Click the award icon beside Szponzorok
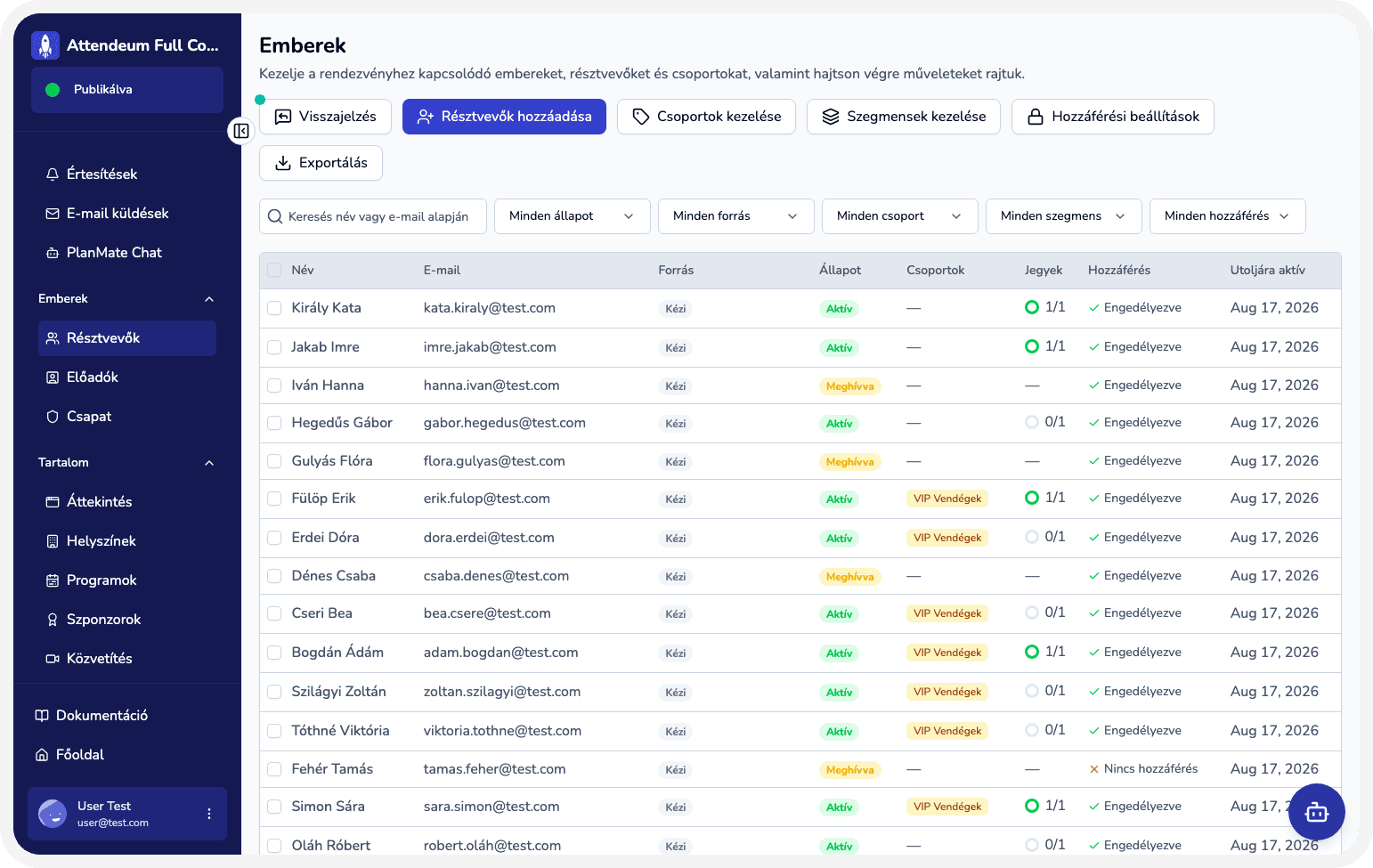Screen dimensions: 1373x868 tap(53, 620)
